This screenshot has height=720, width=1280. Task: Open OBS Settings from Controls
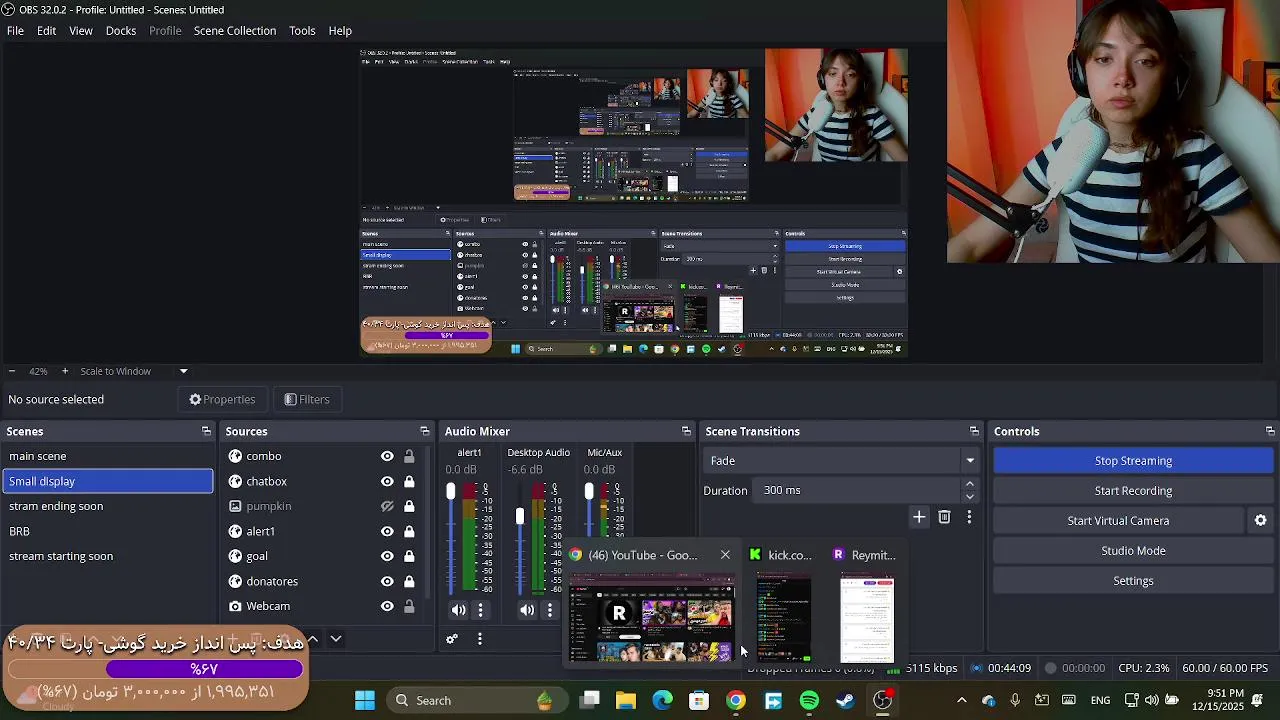[x=1133, y=581]
